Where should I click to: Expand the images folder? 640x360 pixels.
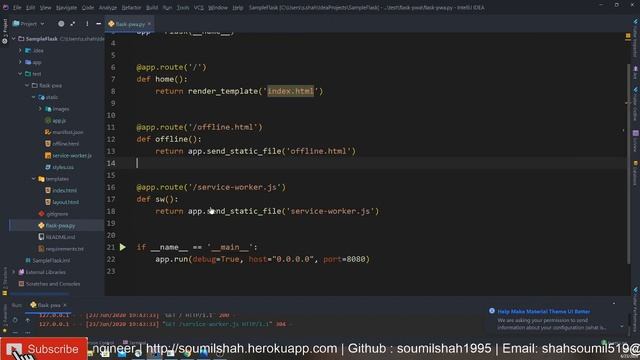click(x=40, y=109)
